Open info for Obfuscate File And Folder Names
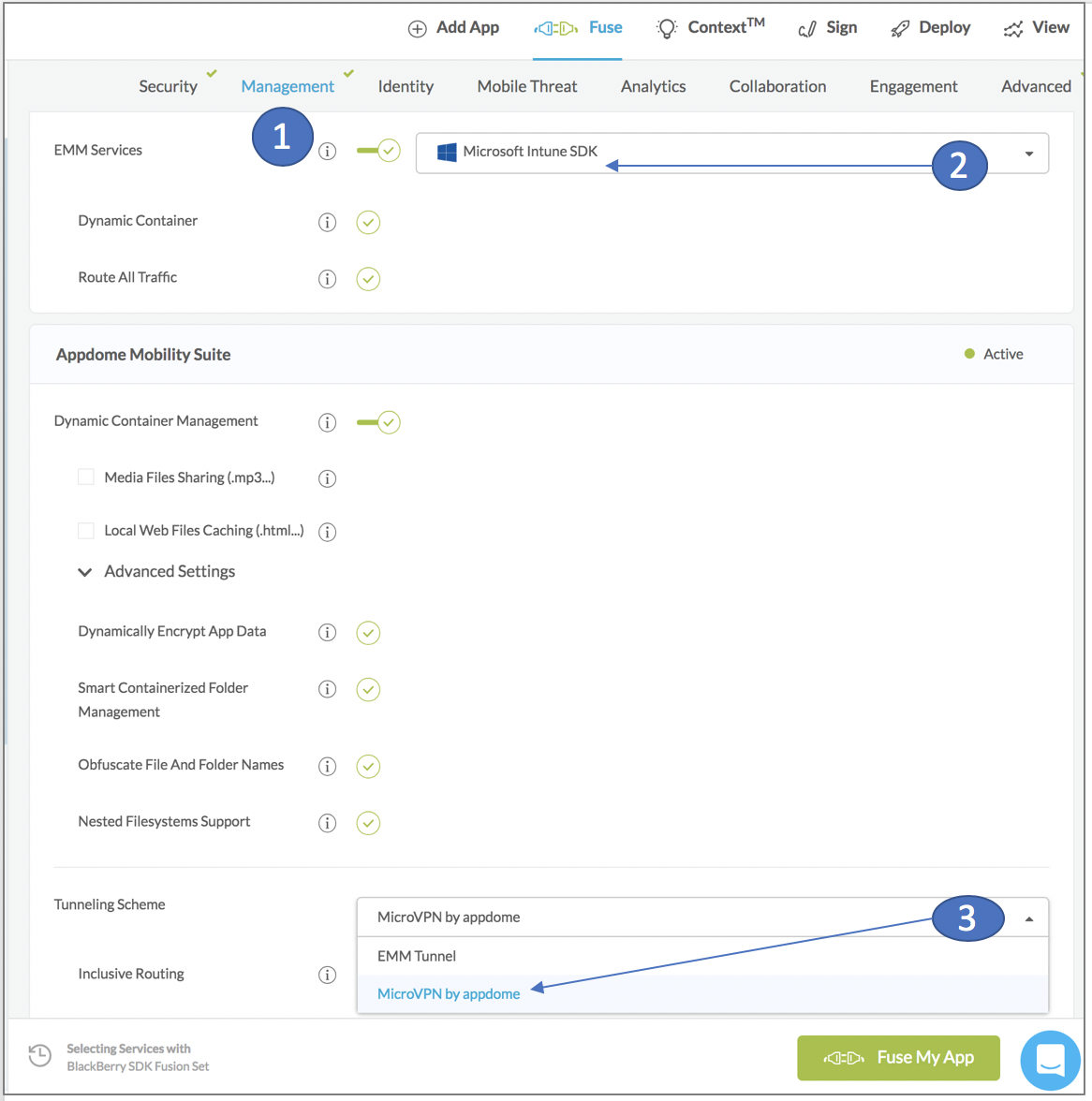The height and width of the screenshot is (1101, 1092). [327, 766]
